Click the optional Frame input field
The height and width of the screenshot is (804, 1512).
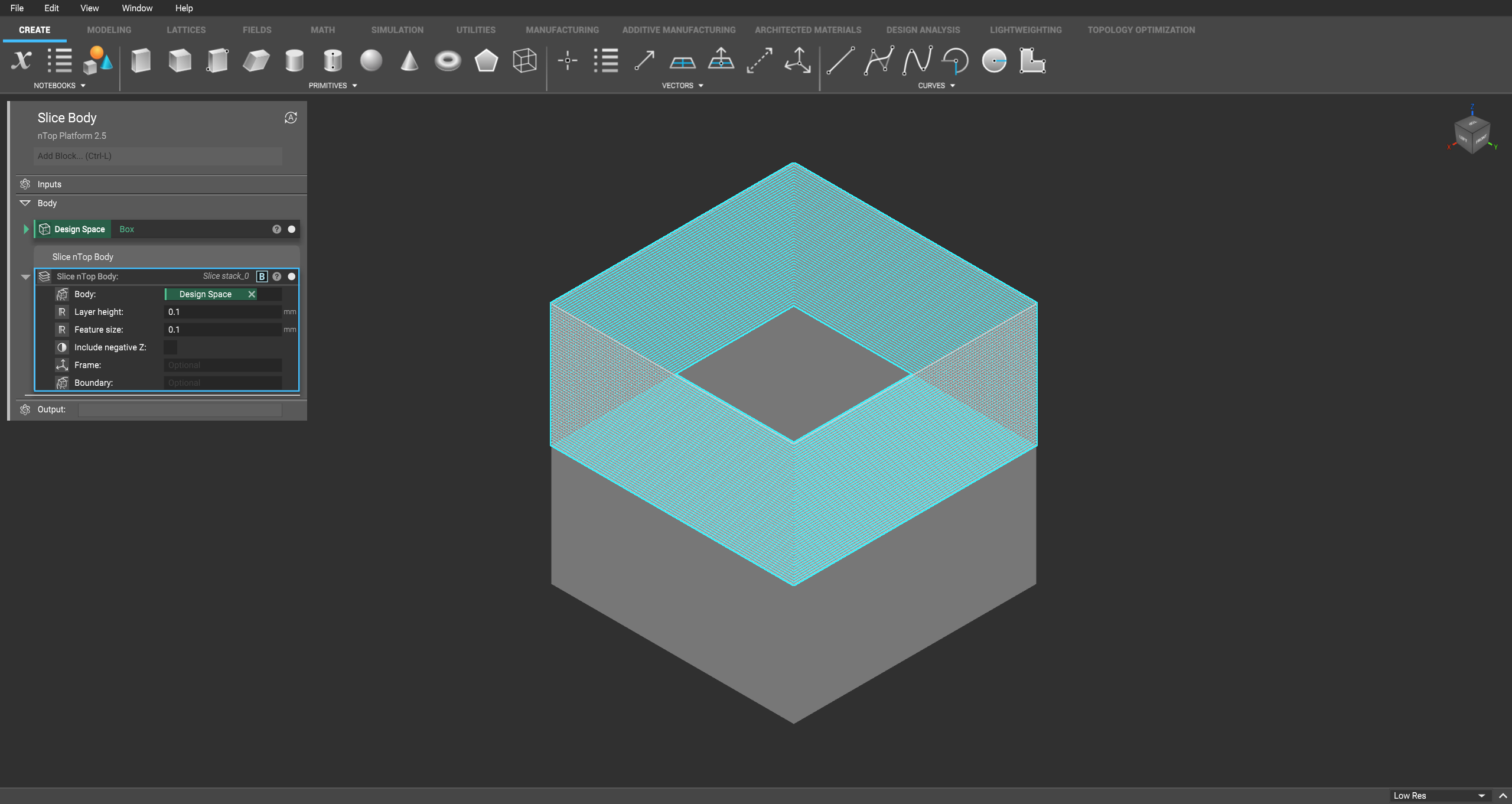223,365
